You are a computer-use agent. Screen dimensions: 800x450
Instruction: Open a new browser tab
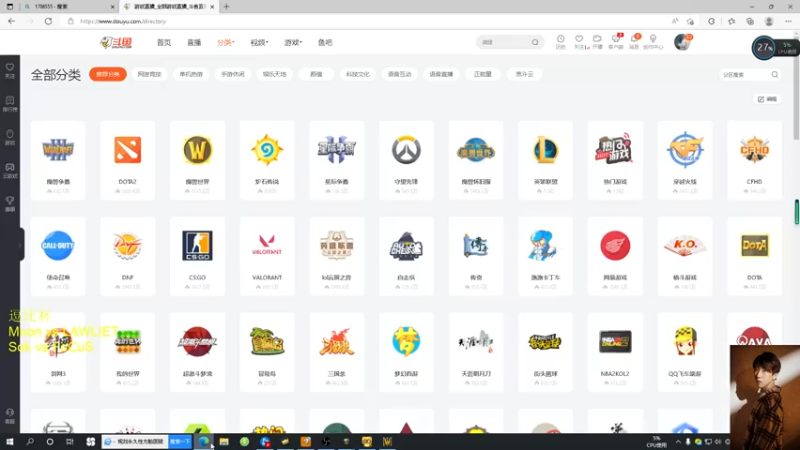227,7
